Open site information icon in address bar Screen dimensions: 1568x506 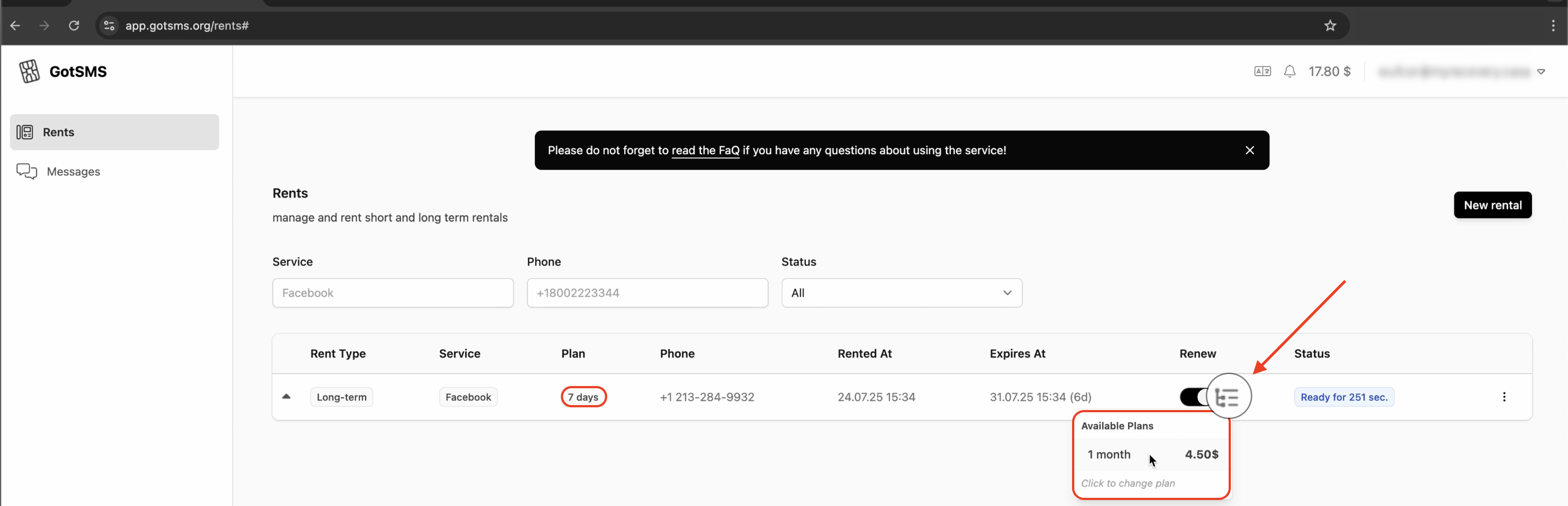[109, 26]
